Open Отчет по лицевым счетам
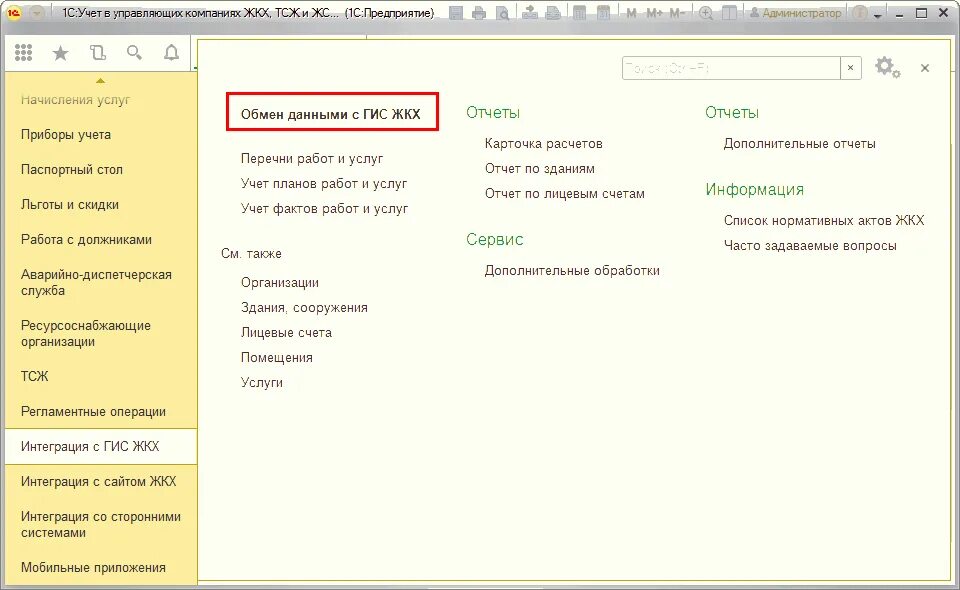 pyautogui.click(x=564, y=194)
